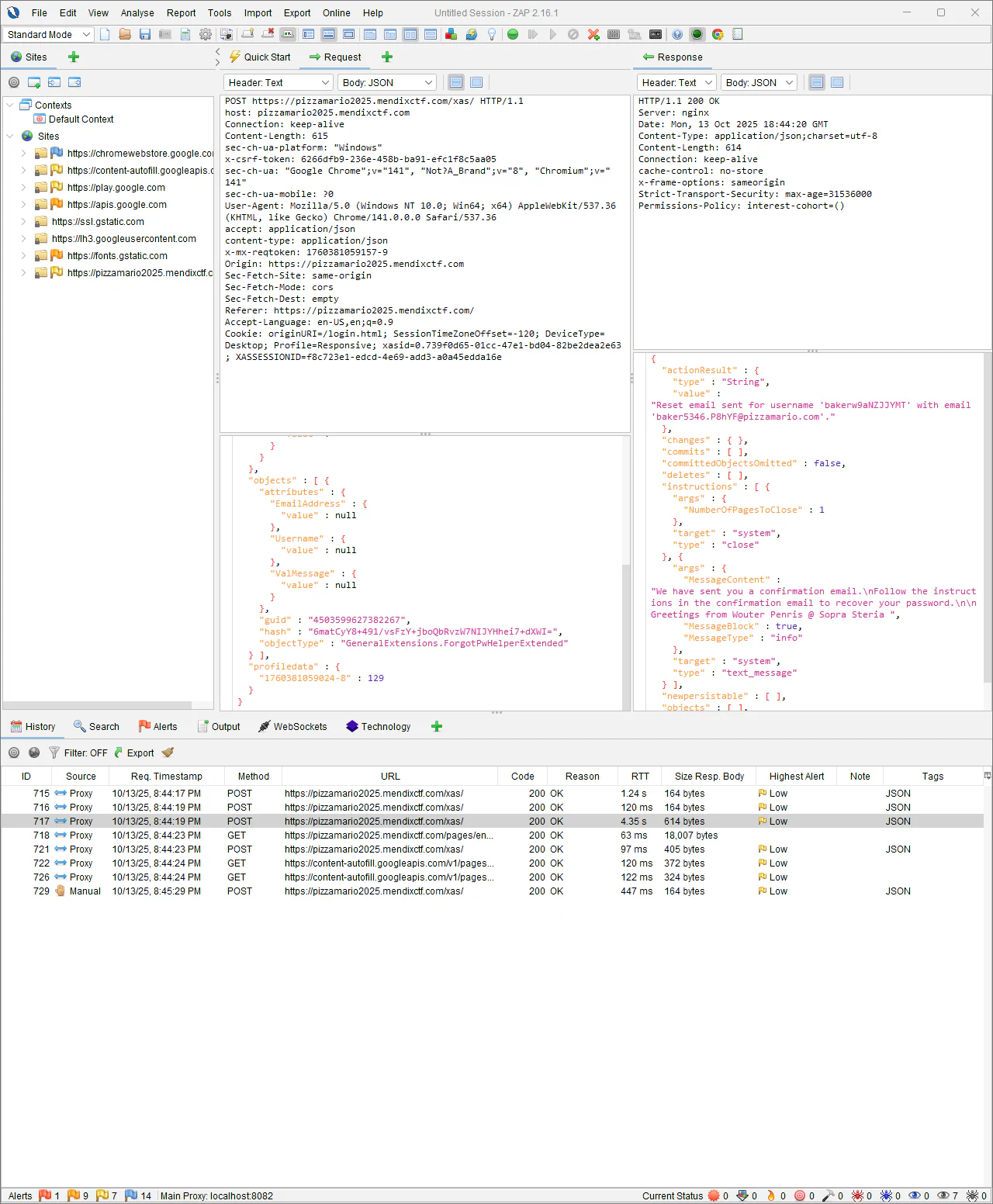
Task: Toggle the Heads Up Display target icon
Action: coord(697,34)
